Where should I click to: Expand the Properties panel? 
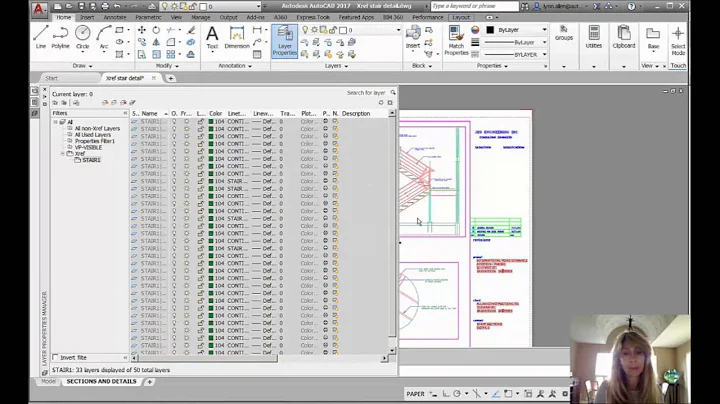tap(492, 66)
